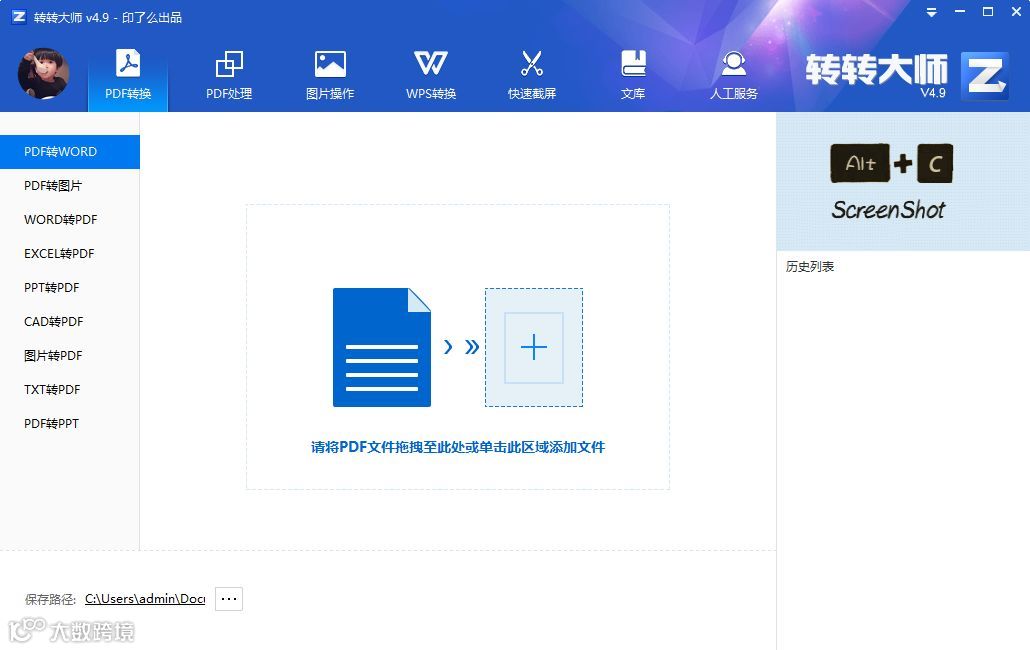Select PDF转图片 in the sidebar

point(70,186)
